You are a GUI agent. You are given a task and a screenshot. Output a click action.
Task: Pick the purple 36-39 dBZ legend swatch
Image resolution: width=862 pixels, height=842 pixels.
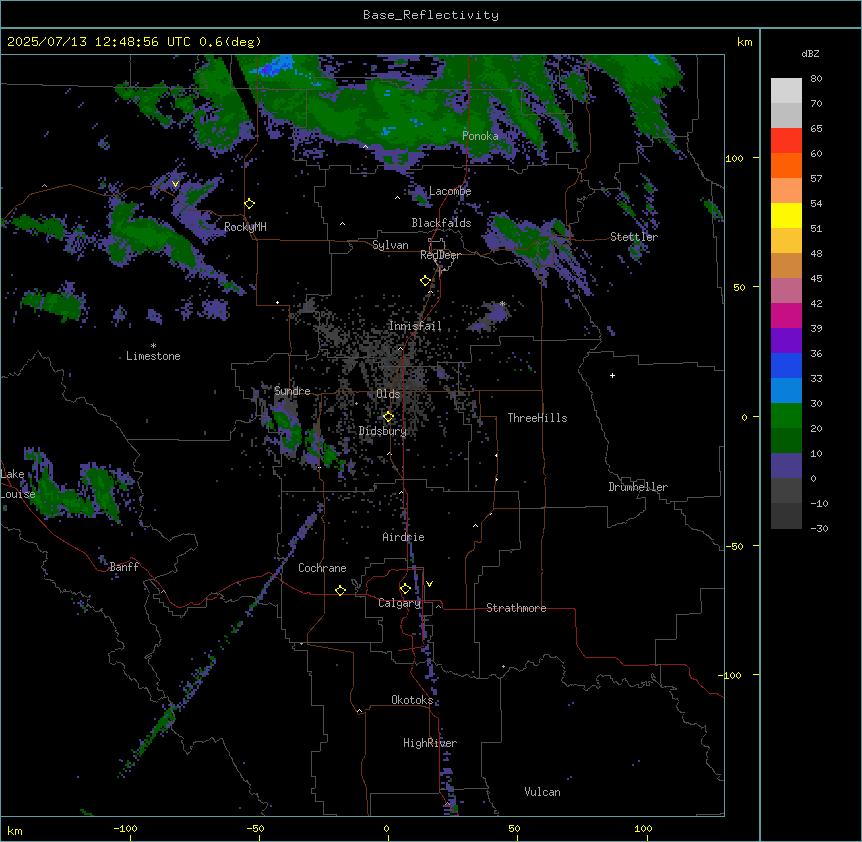pyautogui.click(x=786, y=341)
